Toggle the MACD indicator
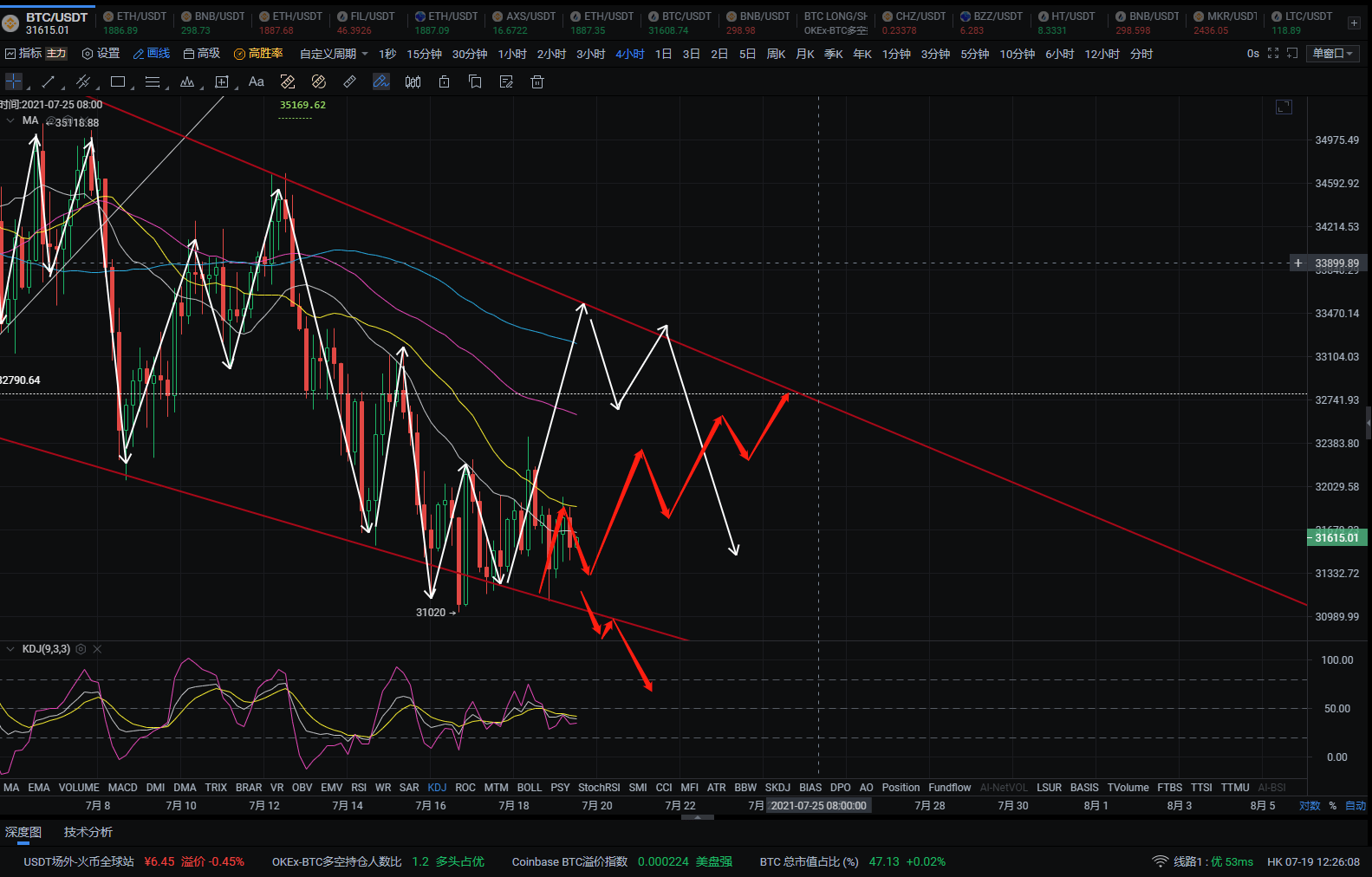This screenshot has height=877, width=1372. 123,788
